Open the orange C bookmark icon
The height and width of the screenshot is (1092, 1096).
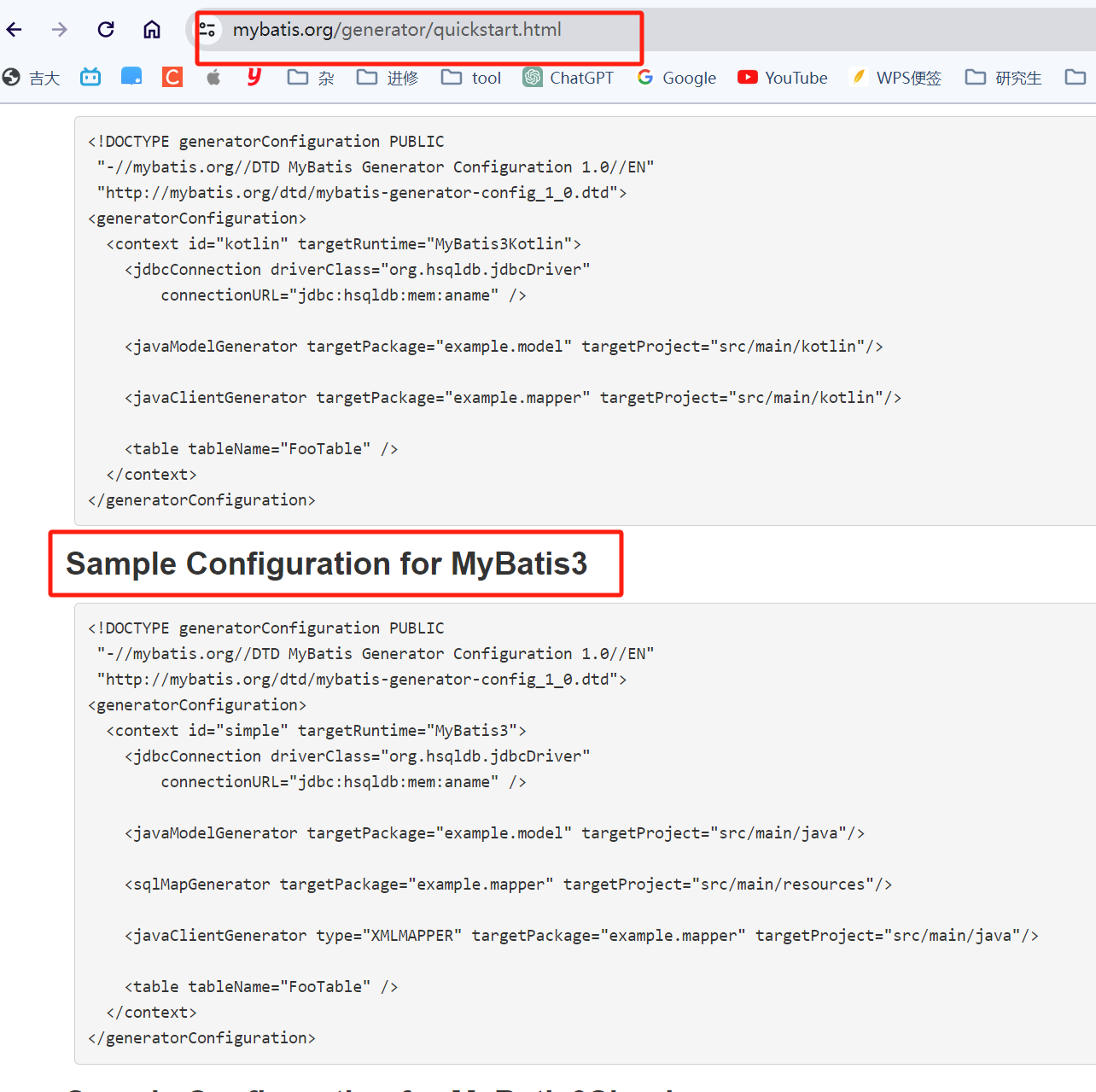[172, 77]
